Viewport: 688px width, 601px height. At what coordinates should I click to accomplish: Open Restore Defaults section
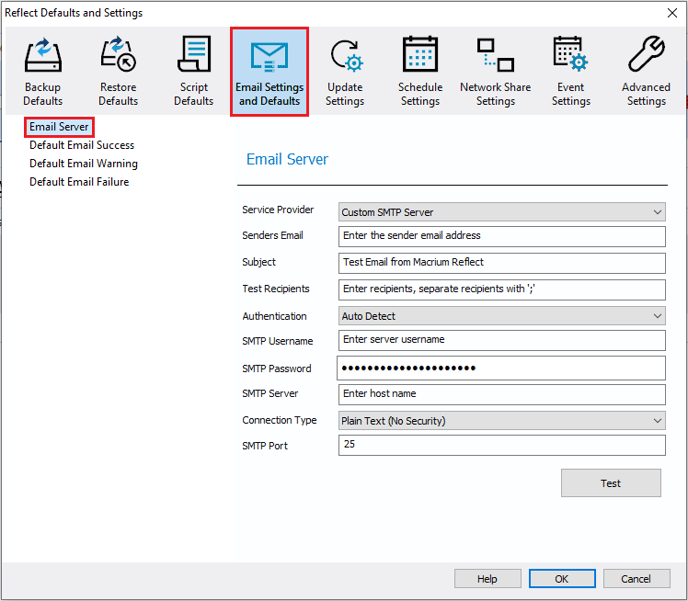tap(118, 72)
